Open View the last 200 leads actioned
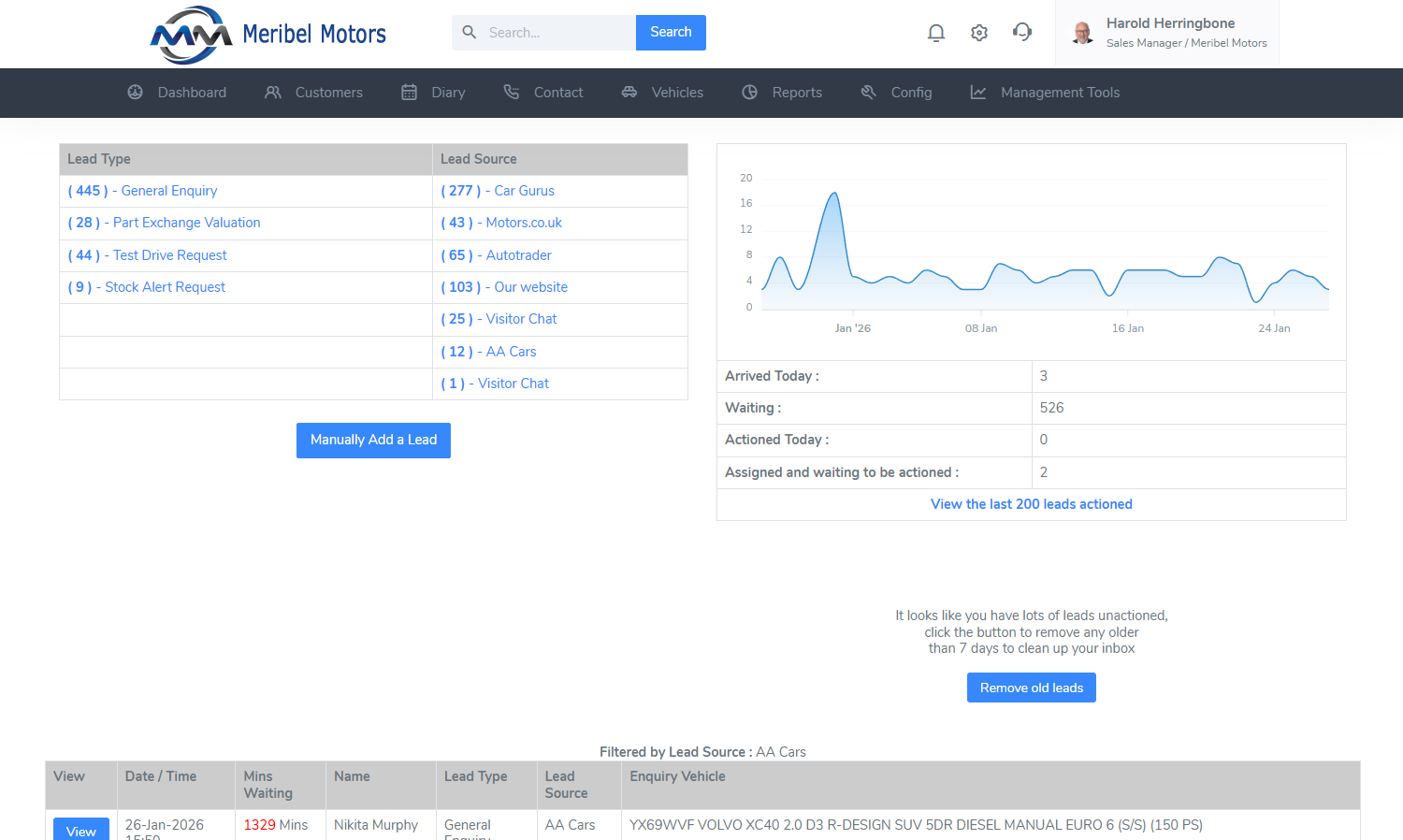 [1031, 504]
